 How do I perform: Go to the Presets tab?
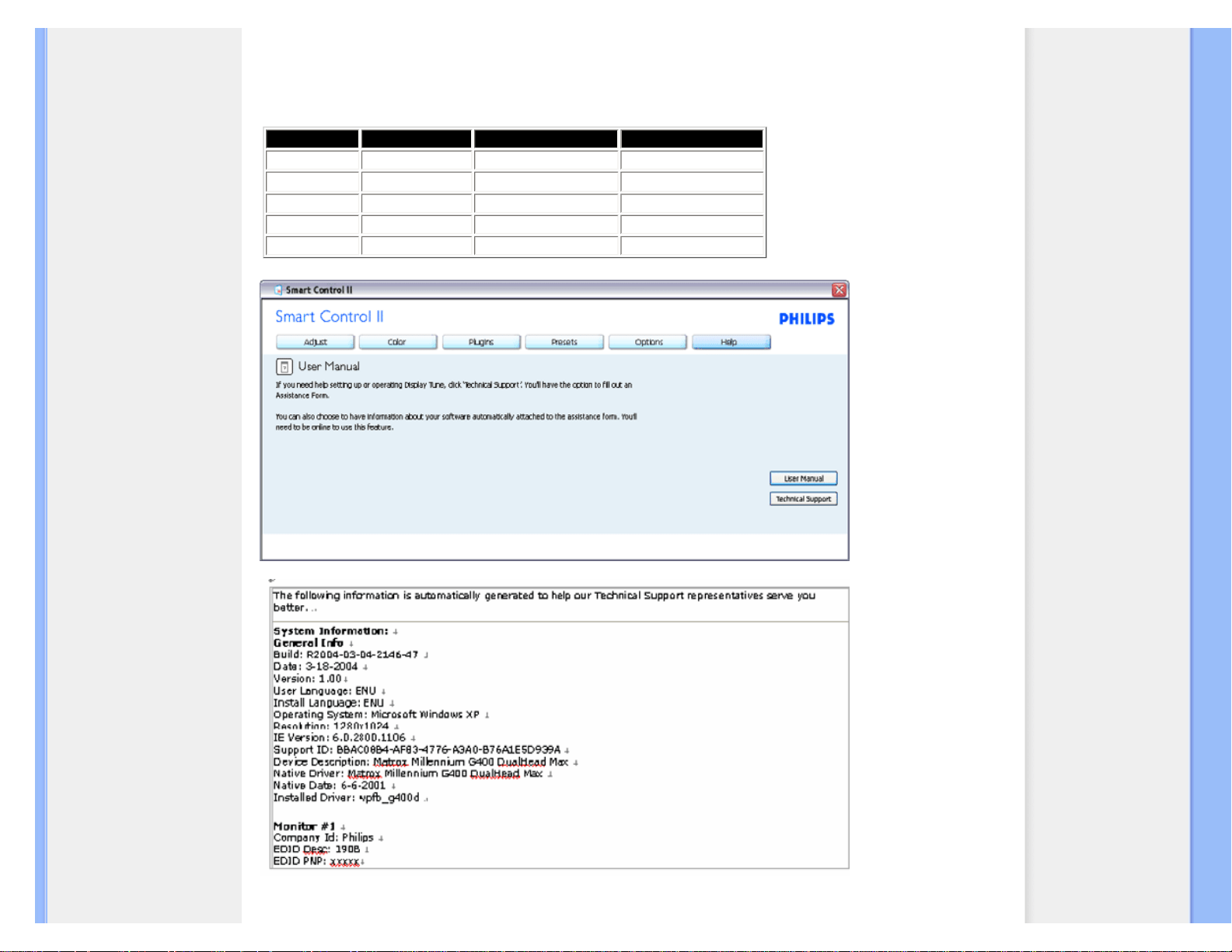tap(564, 342)
